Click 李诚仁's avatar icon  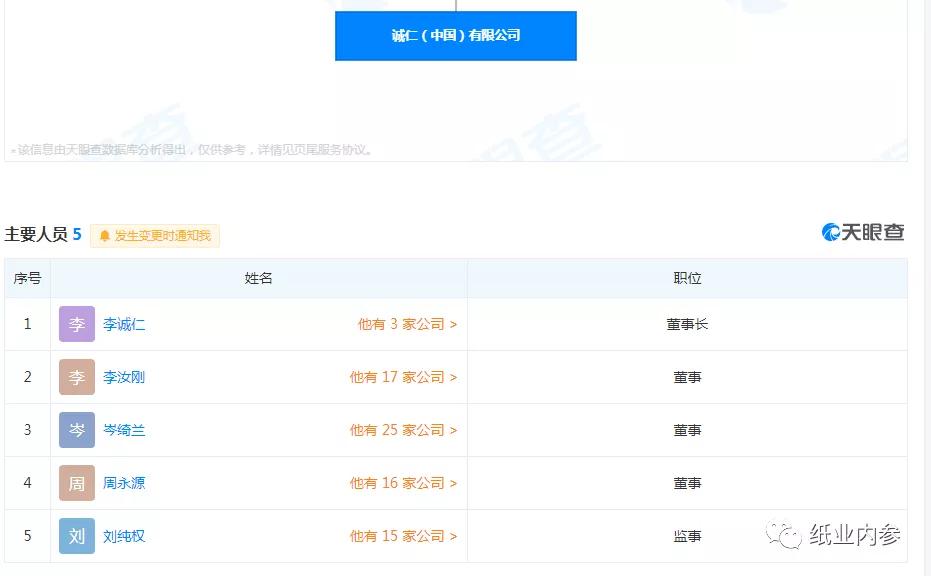pyautogui.click(x=76, y=324)
